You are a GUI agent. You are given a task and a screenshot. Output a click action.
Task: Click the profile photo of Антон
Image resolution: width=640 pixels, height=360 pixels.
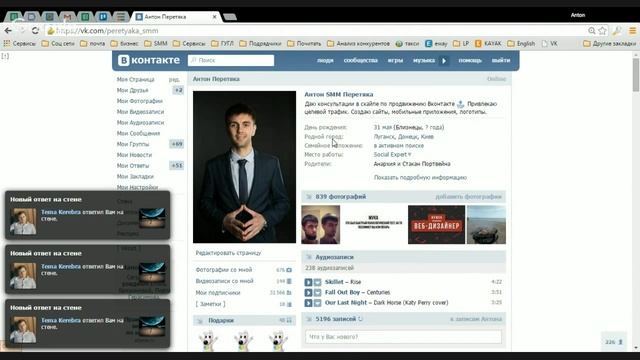click(244, 167)
